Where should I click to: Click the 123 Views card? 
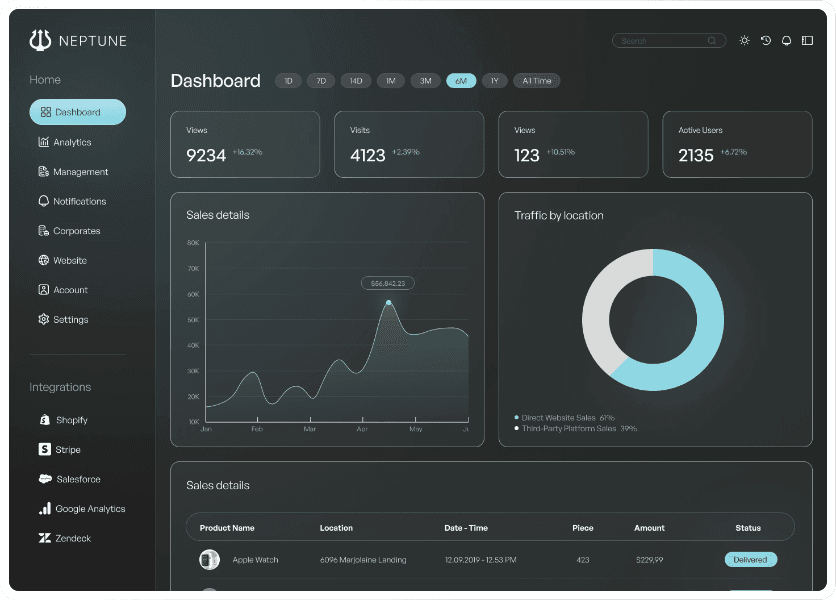(573, 144)
